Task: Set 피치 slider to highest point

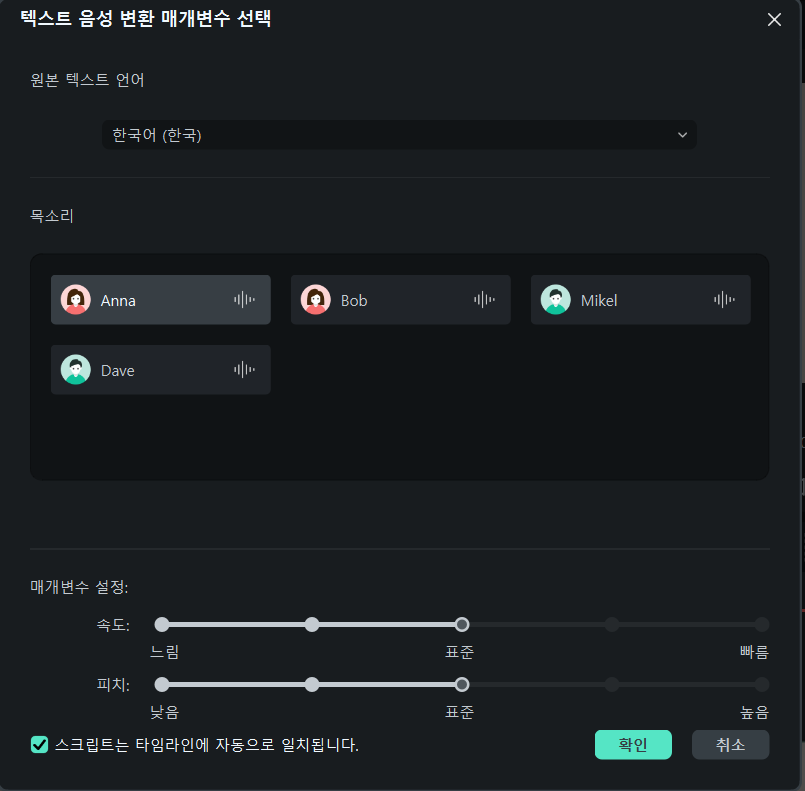Action: click(x=761, y=685)
